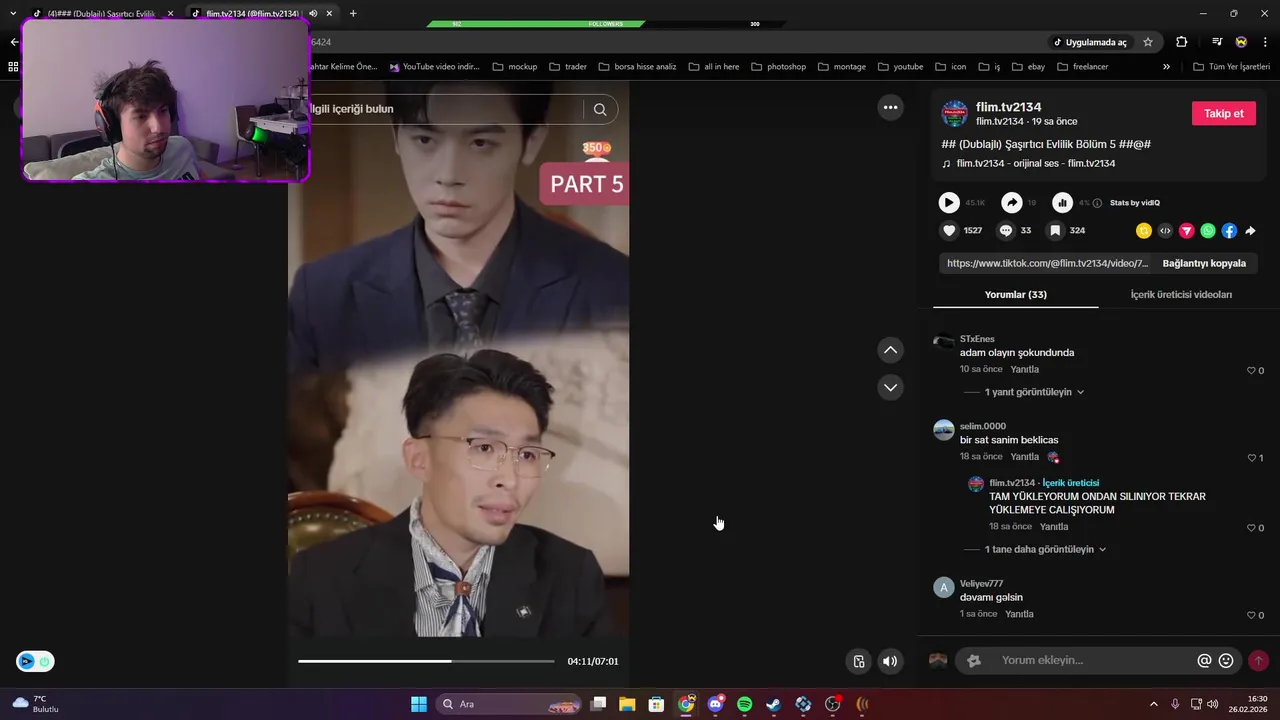Open comments via speech bubble icon
Viewport: 1280px width, 720px height.
[x=1006, y=230]
